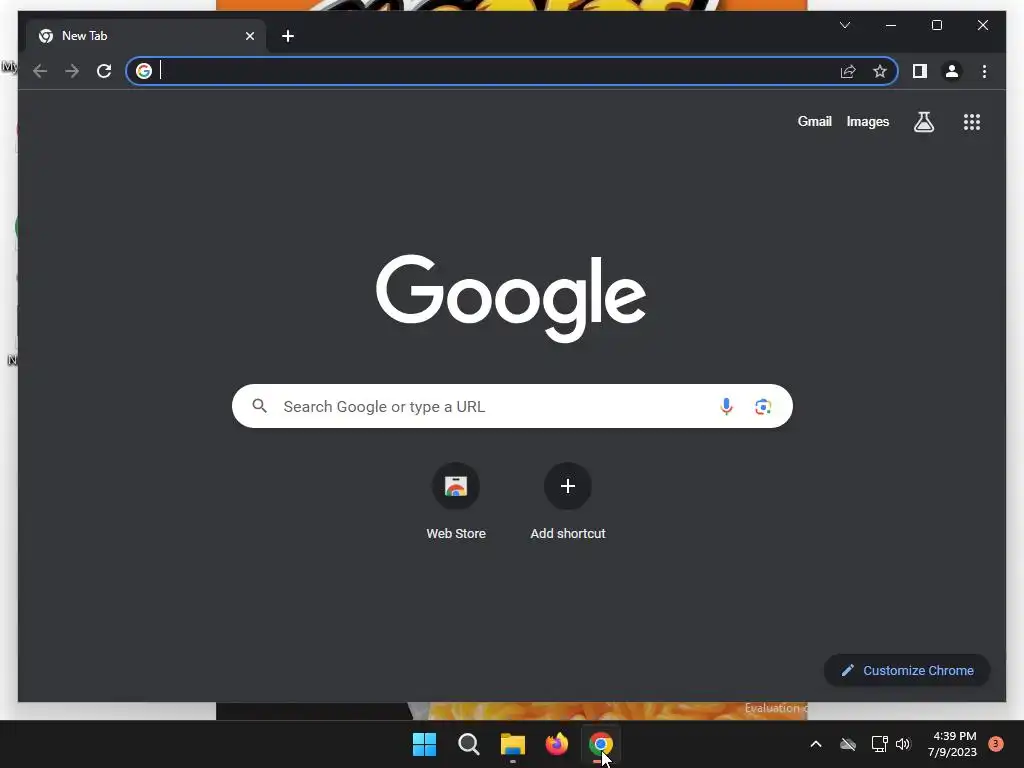
Task: Open the Chrome profile avatar menu
Action: point(952,71)
